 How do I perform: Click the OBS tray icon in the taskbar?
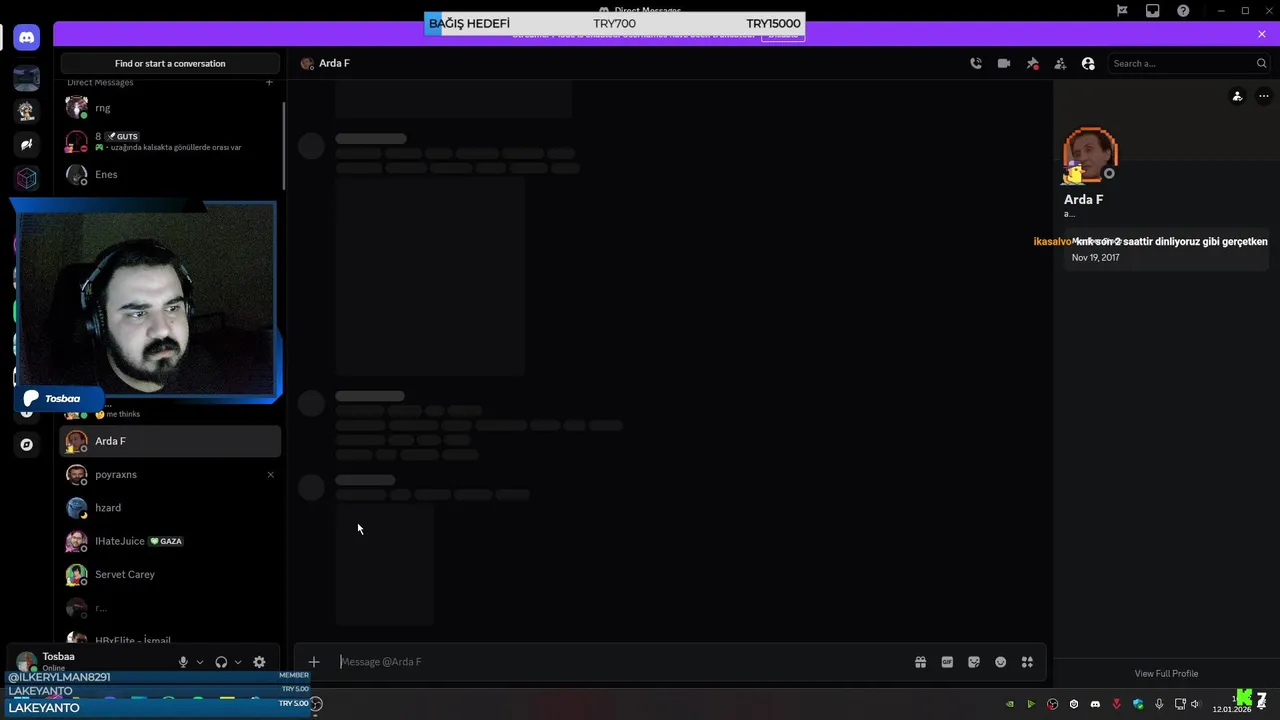pos(1053,704)
